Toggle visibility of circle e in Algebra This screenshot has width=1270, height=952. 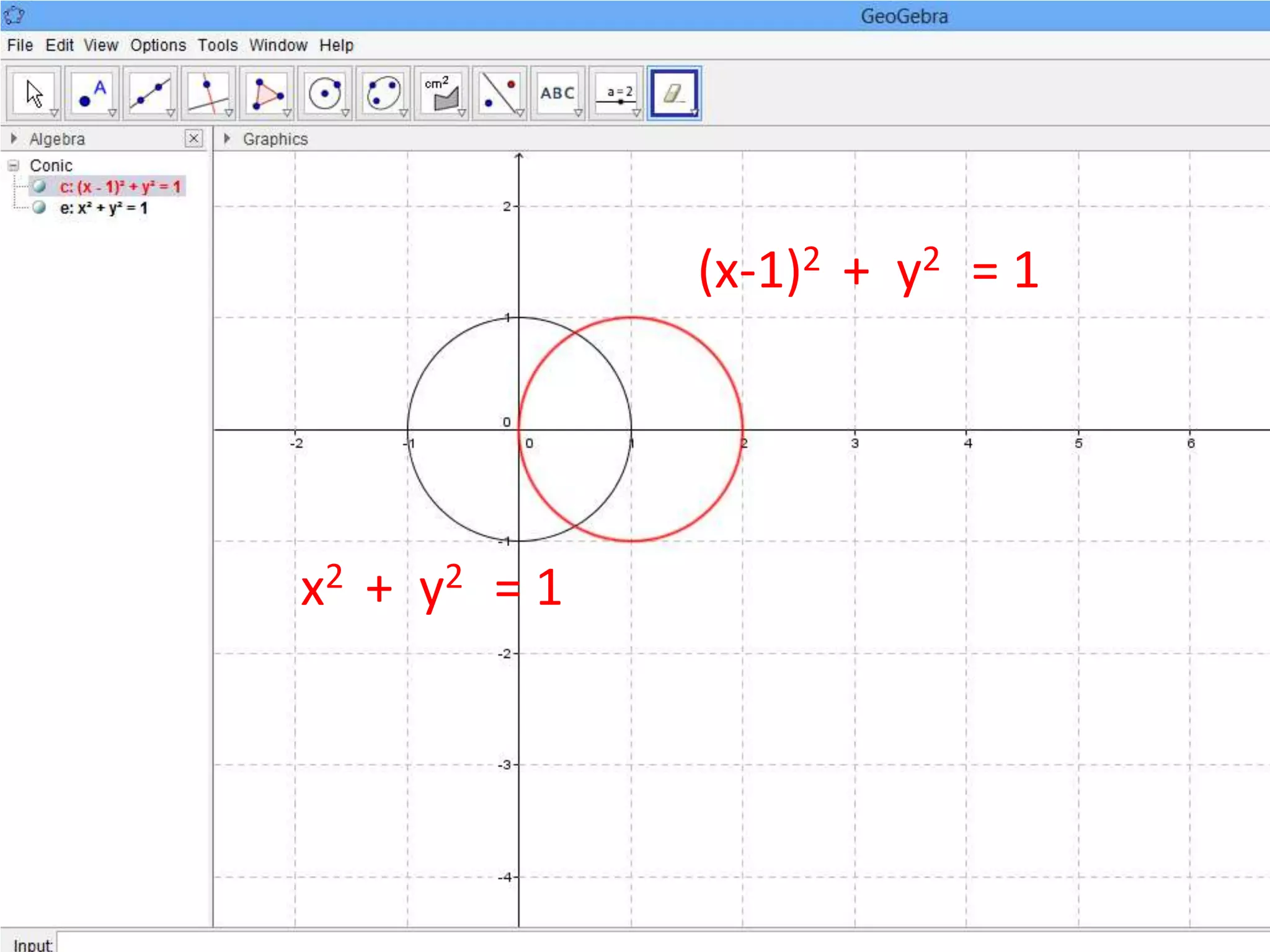pyautogui.click(x=40, y=208)
